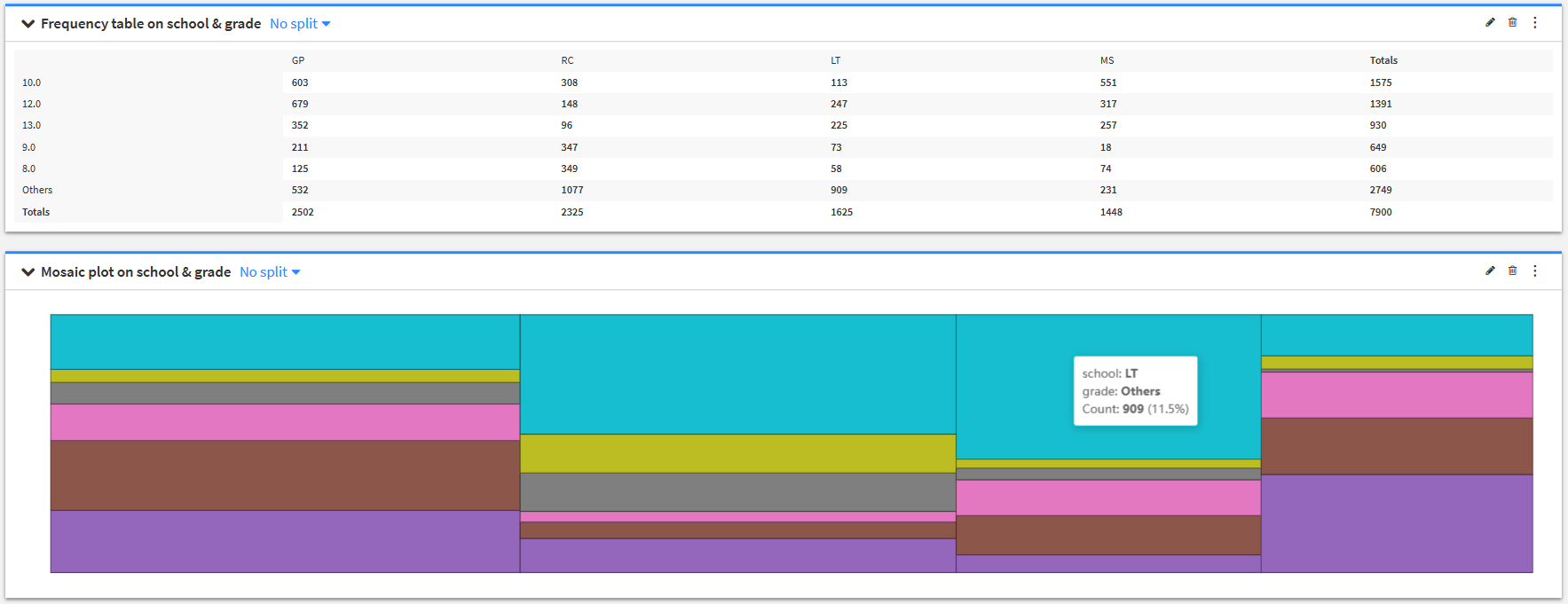Open more options for Frequency table card
The image size is (1568, 604).
click(1535, 23)
